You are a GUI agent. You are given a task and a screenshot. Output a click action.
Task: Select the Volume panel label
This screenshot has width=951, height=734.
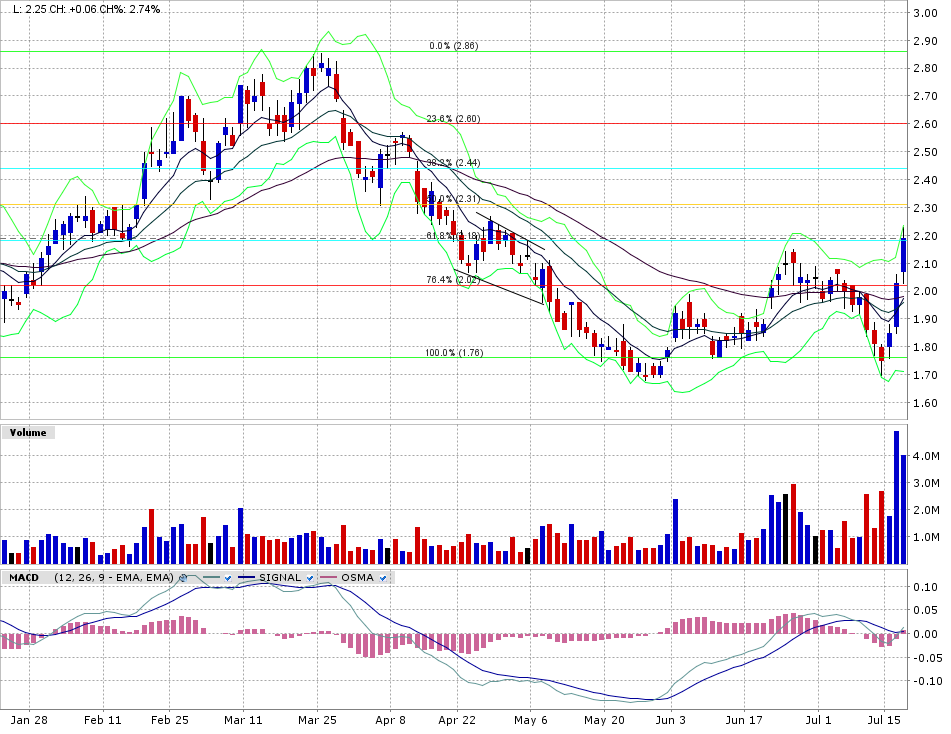click(28, 433)
